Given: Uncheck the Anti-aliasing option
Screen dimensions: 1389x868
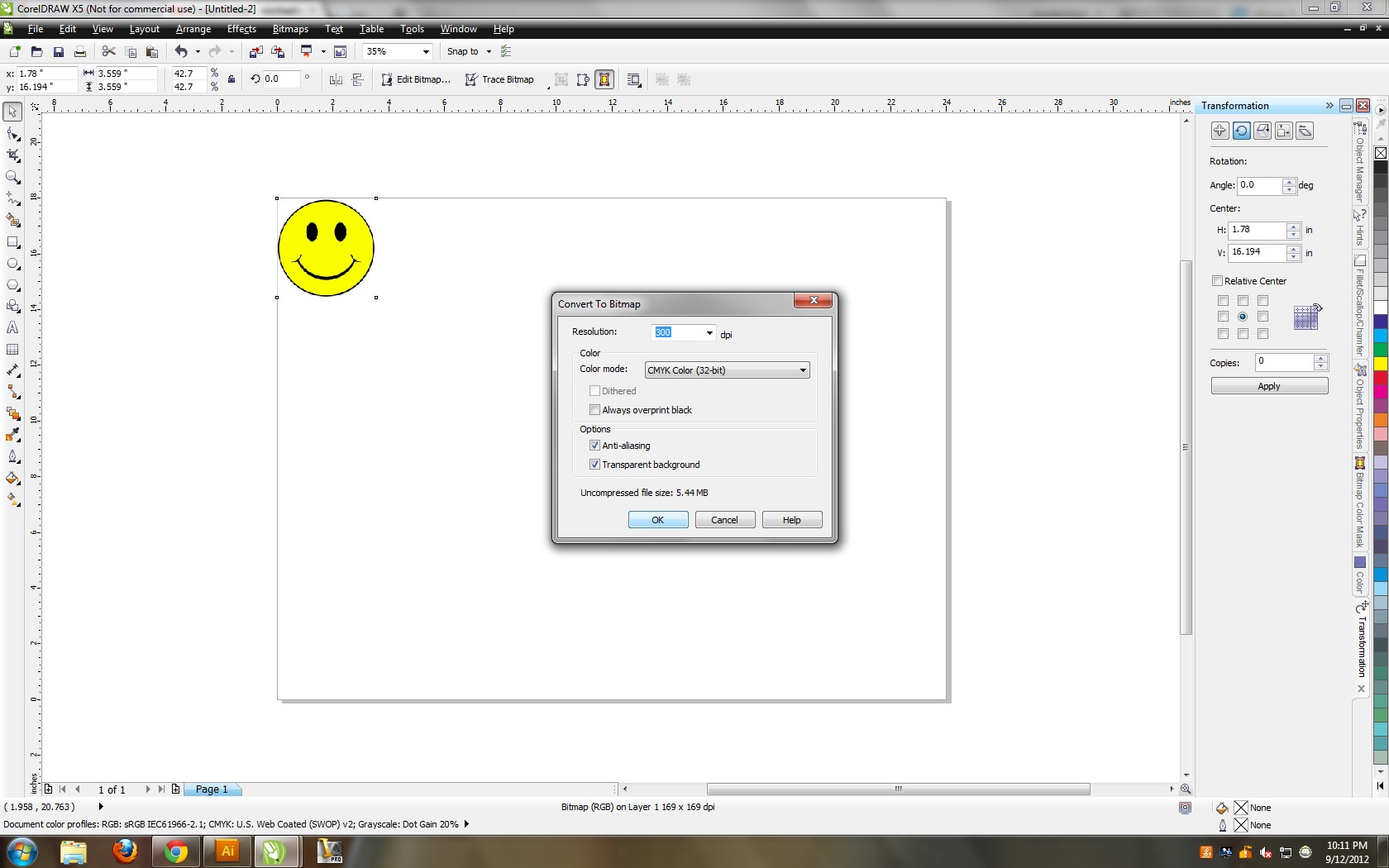Looking at the screenshot, I should tap(594, 446).
